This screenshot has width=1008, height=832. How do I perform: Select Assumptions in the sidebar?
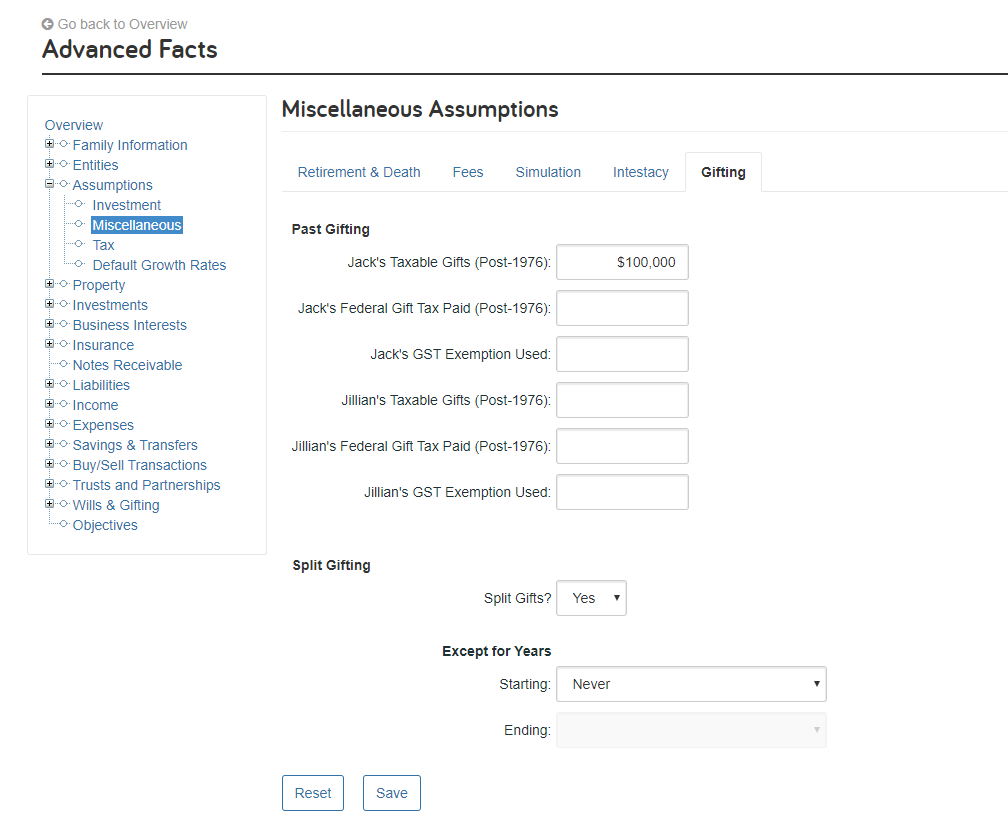[112, 185]
